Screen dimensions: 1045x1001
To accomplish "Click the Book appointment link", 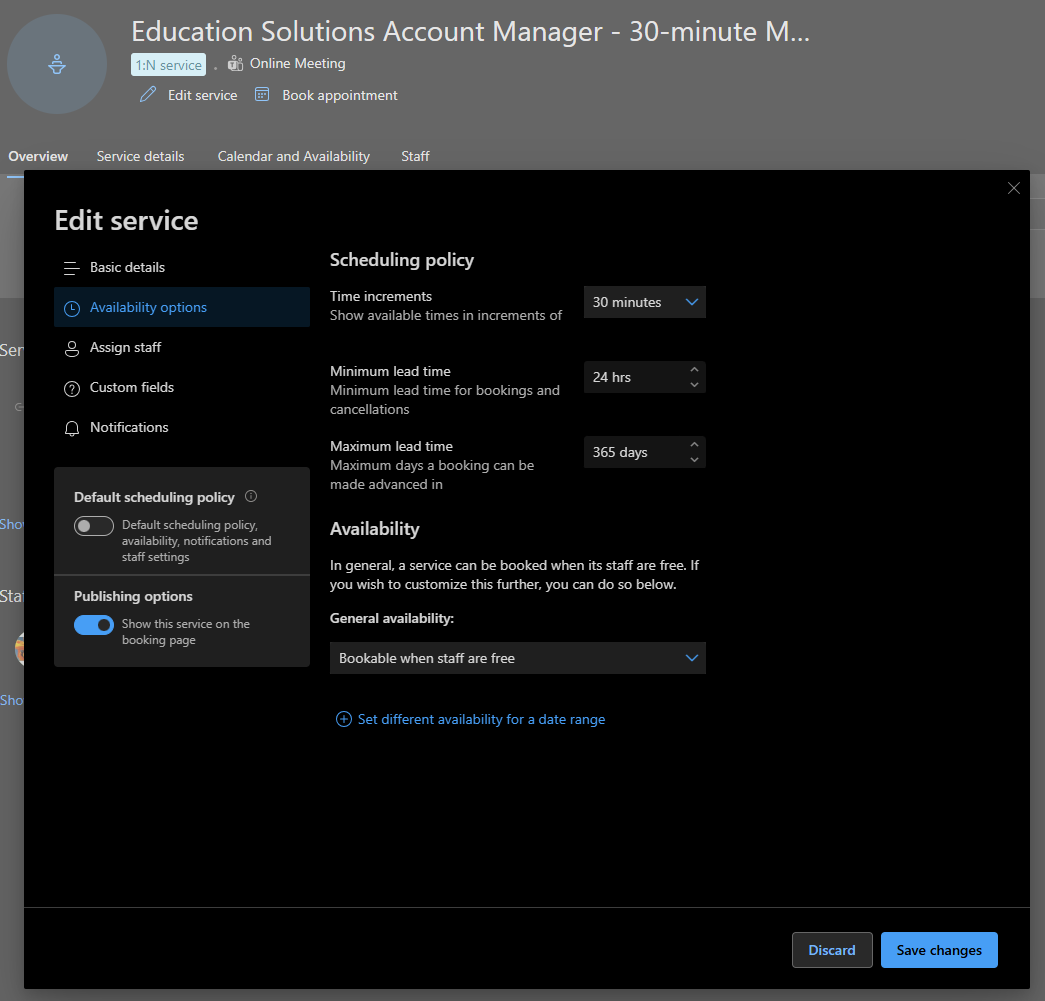I will point(340,95).
